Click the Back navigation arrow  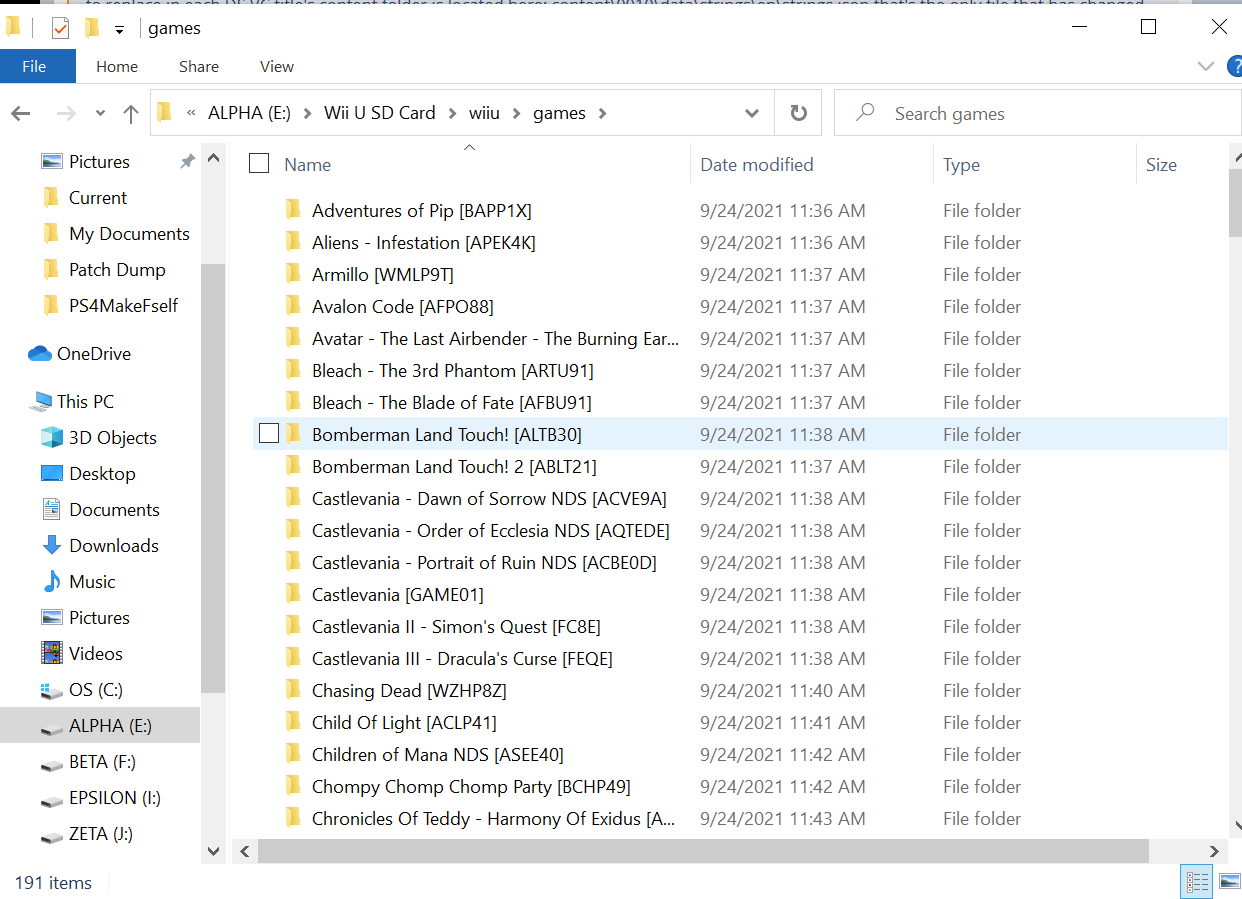21,114
